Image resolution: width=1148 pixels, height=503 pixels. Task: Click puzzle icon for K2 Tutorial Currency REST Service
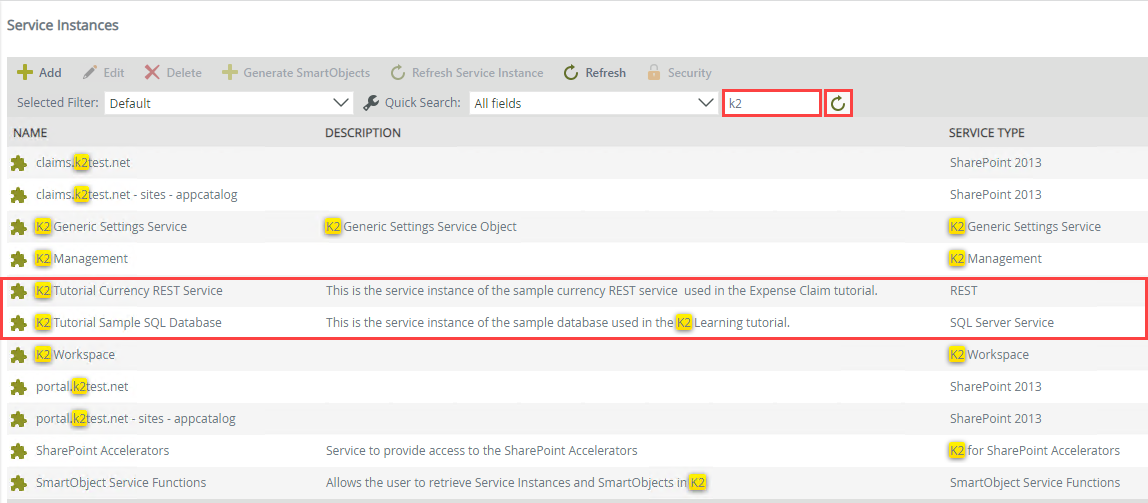click(x=18, y=291)
